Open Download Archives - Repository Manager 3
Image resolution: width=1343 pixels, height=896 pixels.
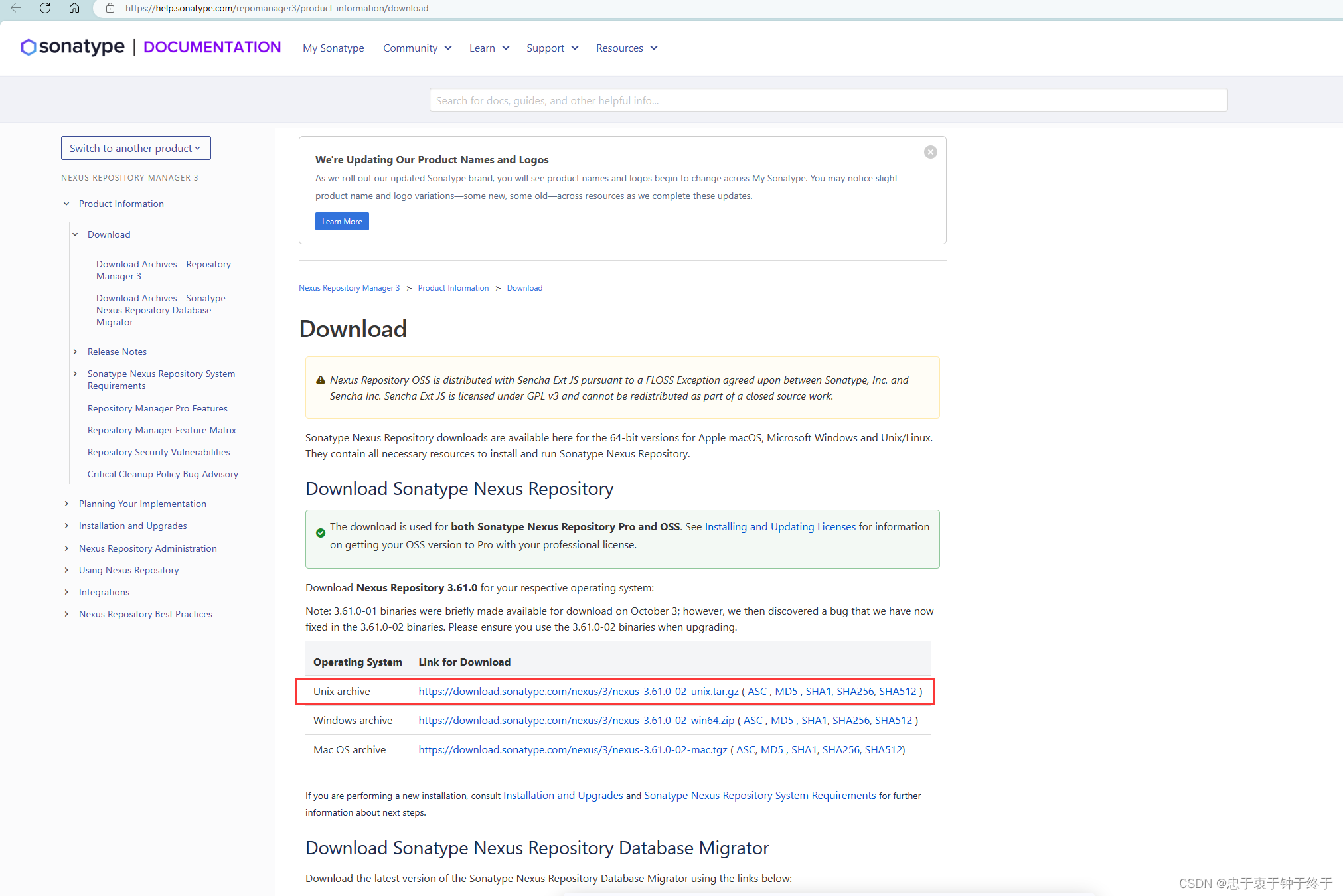[163, 270]
